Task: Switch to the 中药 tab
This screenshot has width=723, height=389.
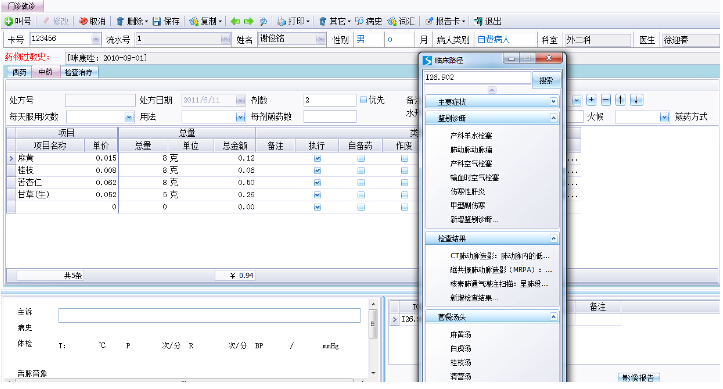Action: 46,72
